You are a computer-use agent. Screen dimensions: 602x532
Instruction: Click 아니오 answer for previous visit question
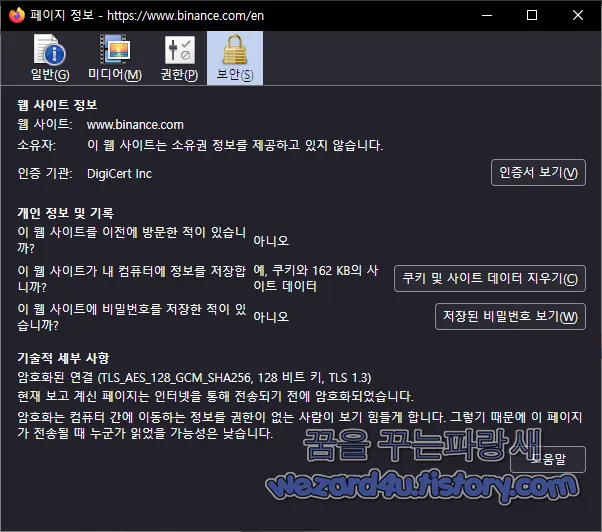[x=271, y=241]
